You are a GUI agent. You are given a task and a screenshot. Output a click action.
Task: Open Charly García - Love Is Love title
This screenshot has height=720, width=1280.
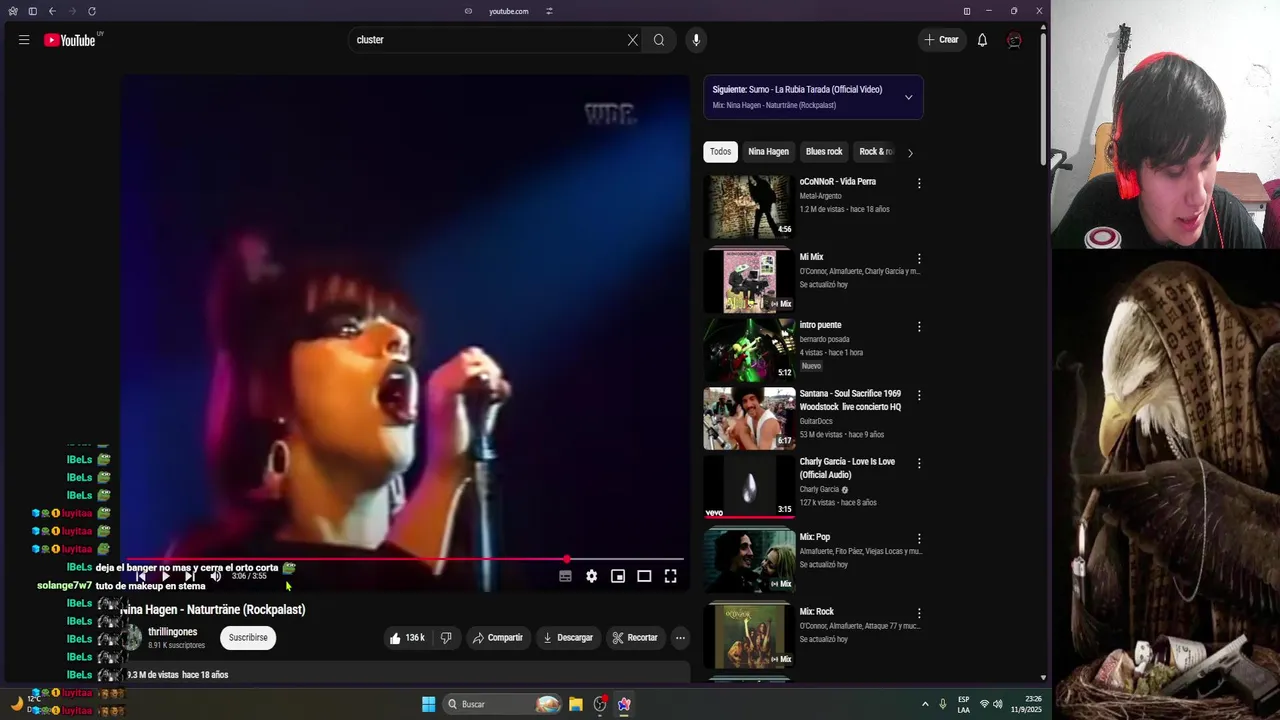point(847,468)
